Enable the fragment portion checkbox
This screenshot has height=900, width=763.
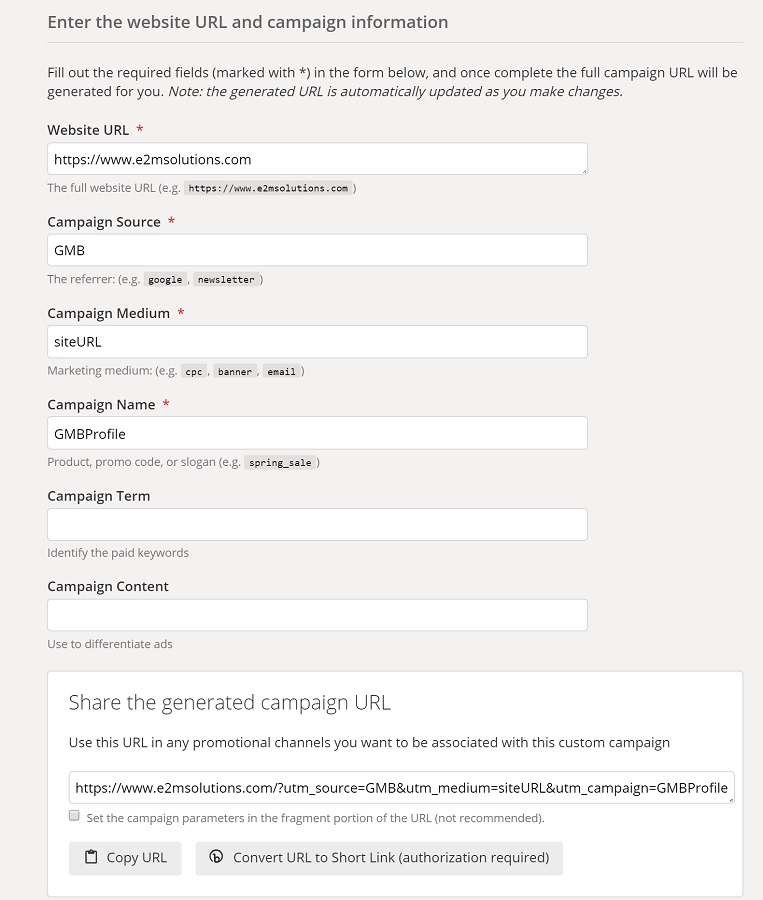click(x=74, y=815)
